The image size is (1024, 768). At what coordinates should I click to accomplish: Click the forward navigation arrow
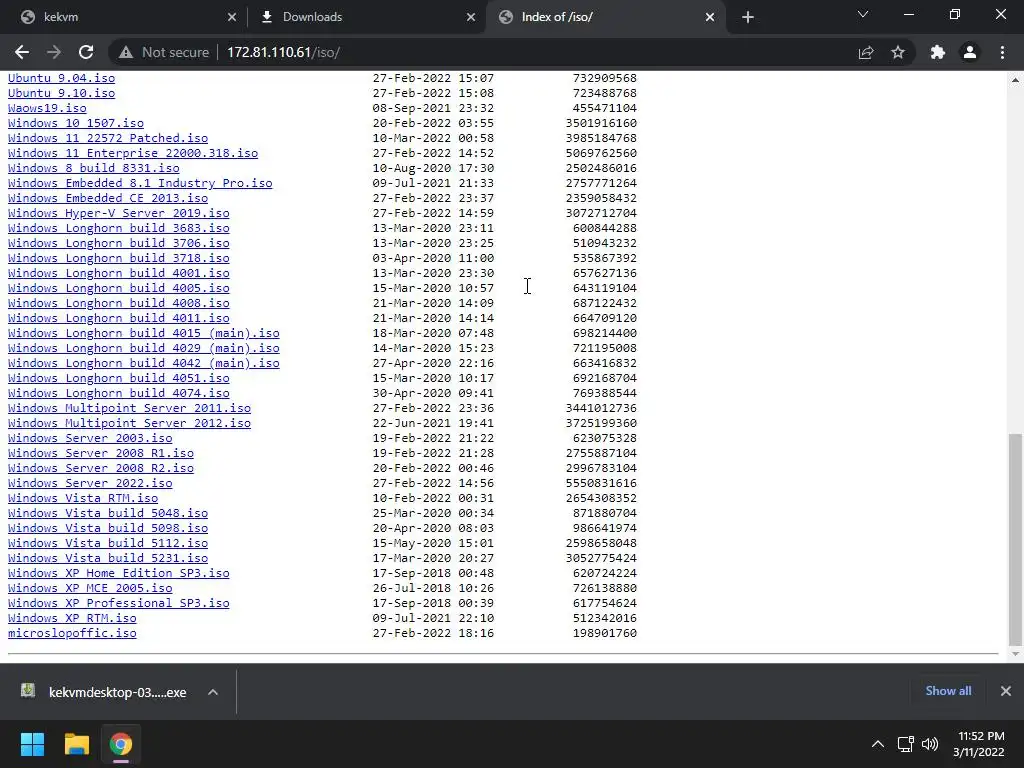[x=54, y=52]
